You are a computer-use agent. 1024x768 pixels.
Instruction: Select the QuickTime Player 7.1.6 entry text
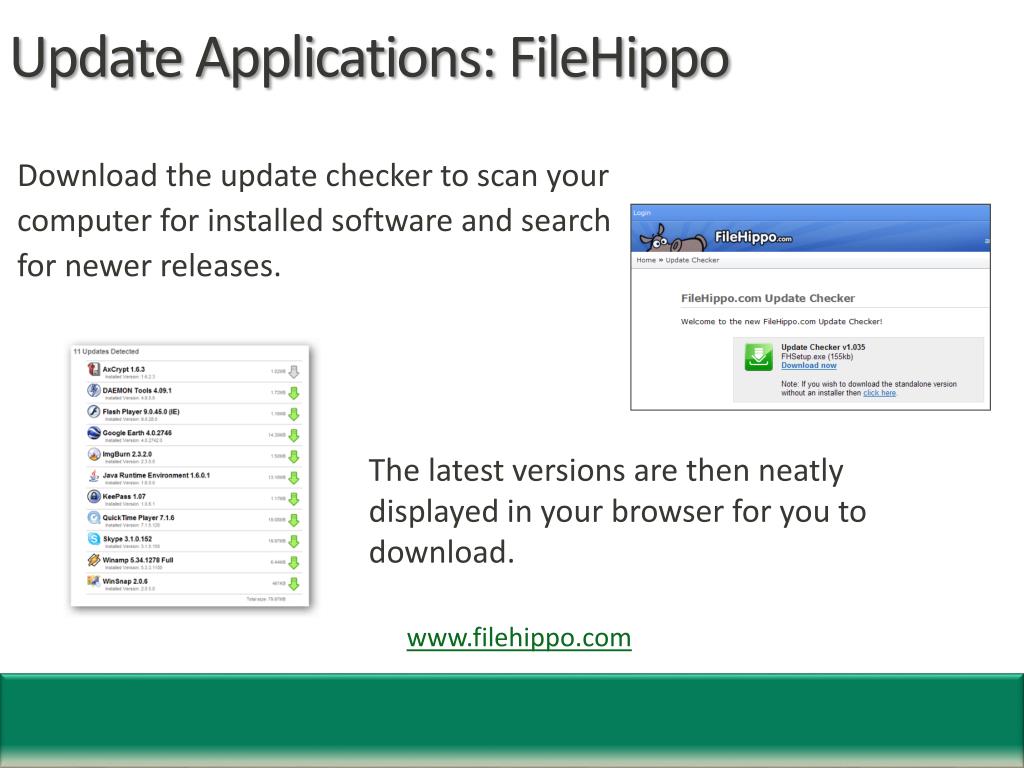click(x=138, y=518)
